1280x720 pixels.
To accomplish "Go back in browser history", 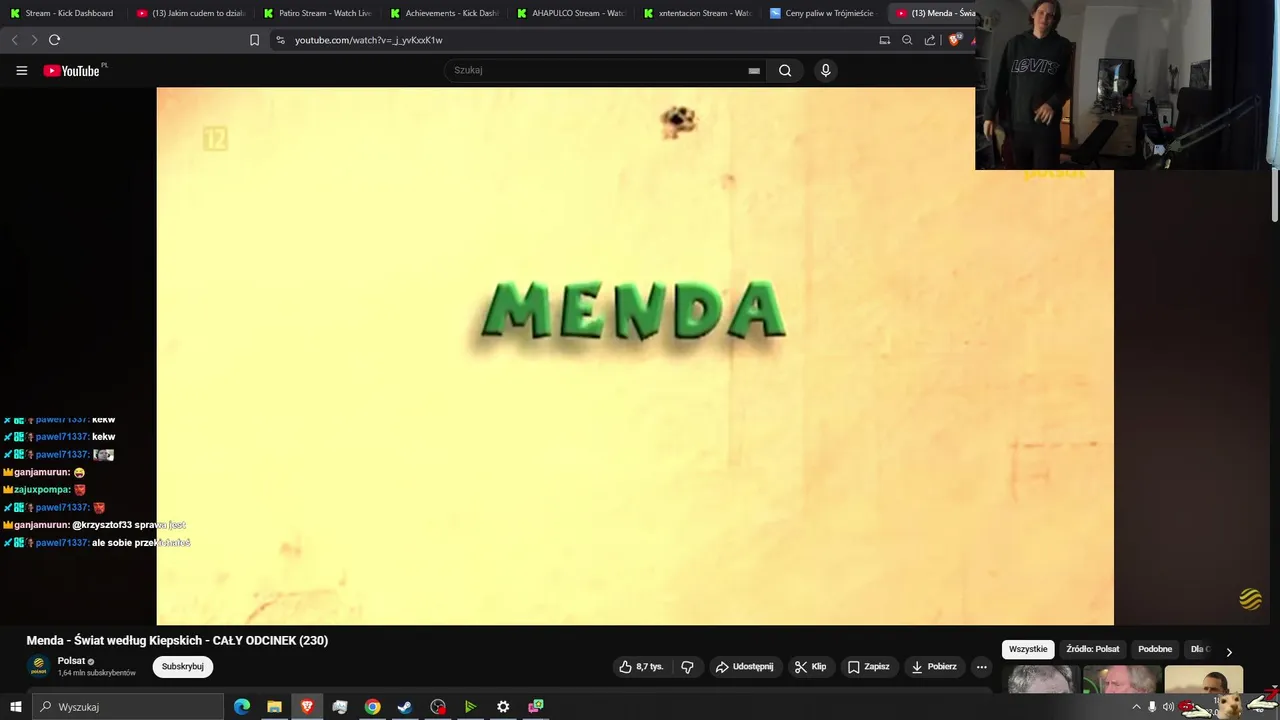I will pyautogui.click(x=14, y=40).
